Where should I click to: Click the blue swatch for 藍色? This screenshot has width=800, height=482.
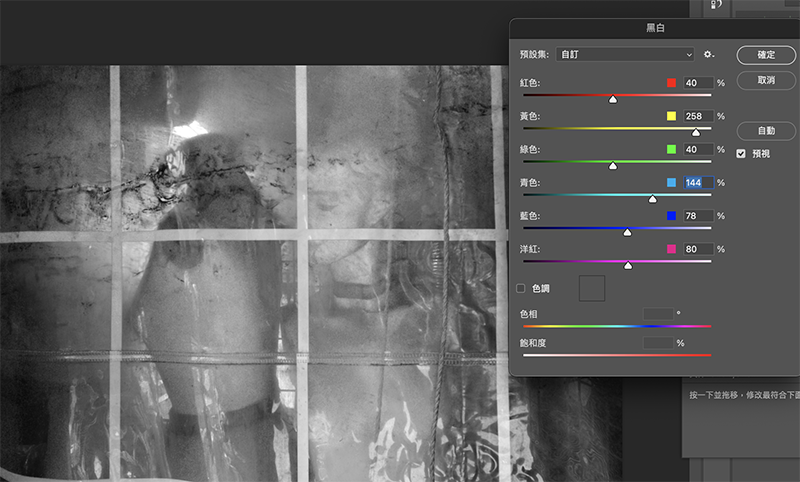672,216
